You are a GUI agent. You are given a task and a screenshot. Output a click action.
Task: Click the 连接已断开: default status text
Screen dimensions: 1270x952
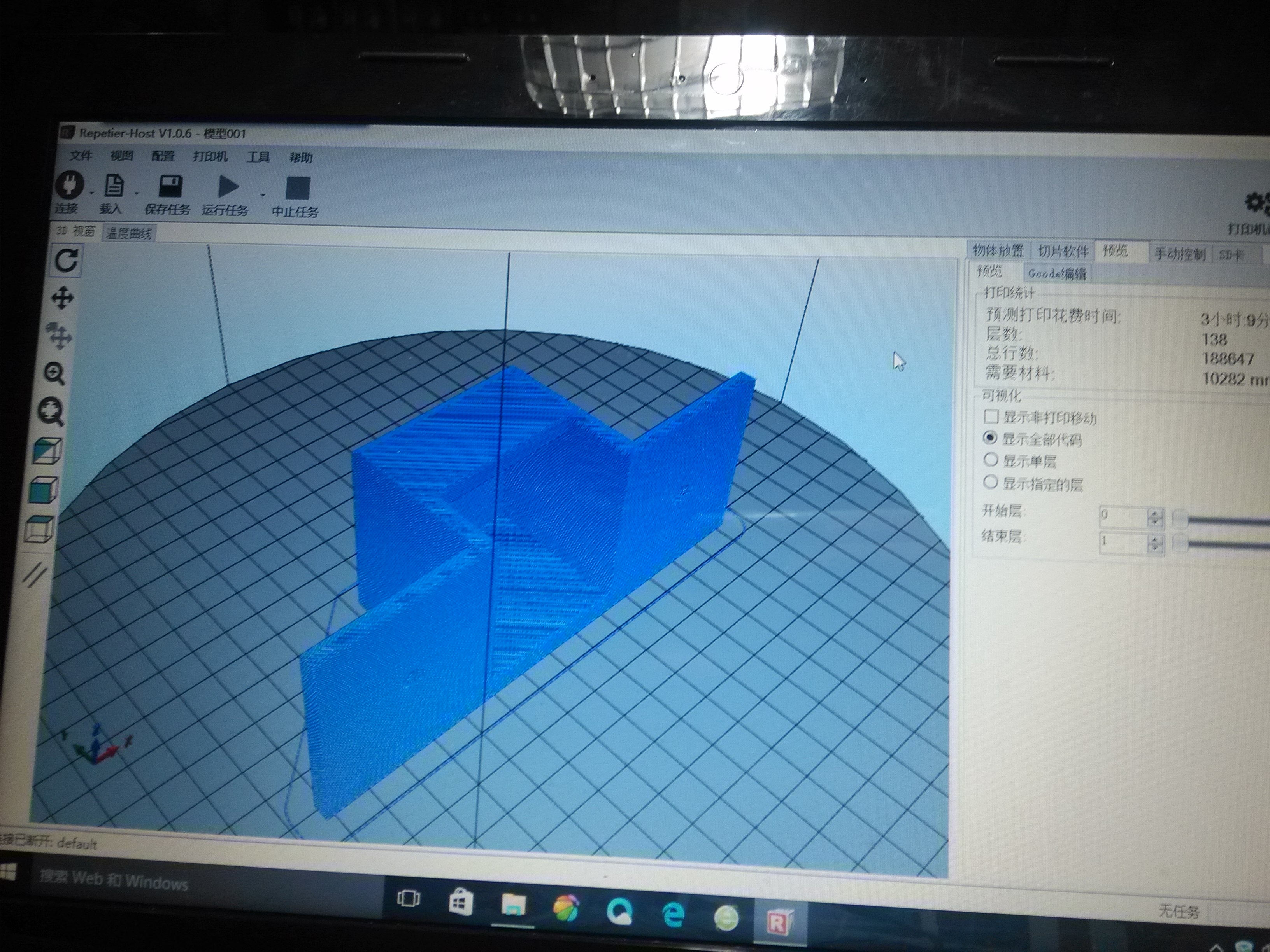click(48, 842)
